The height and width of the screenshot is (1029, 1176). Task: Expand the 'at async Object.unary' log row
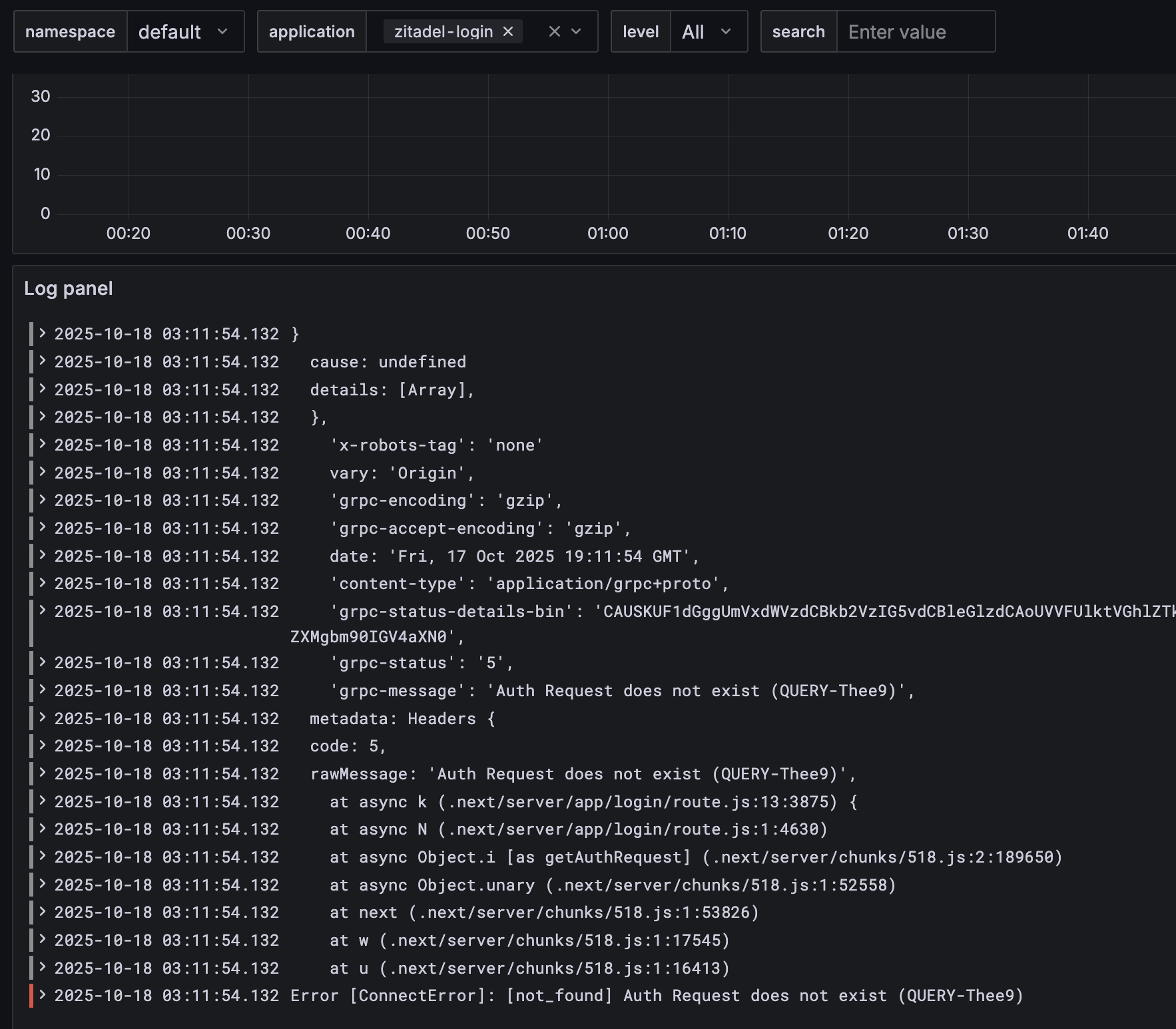(43, 884)
